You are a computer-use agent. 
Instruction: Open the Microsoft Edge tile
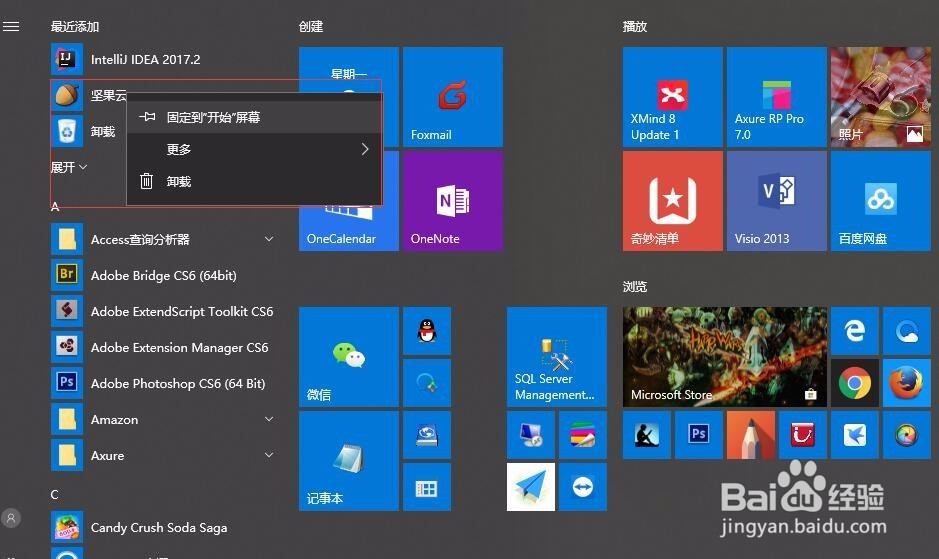click(855, 331)
